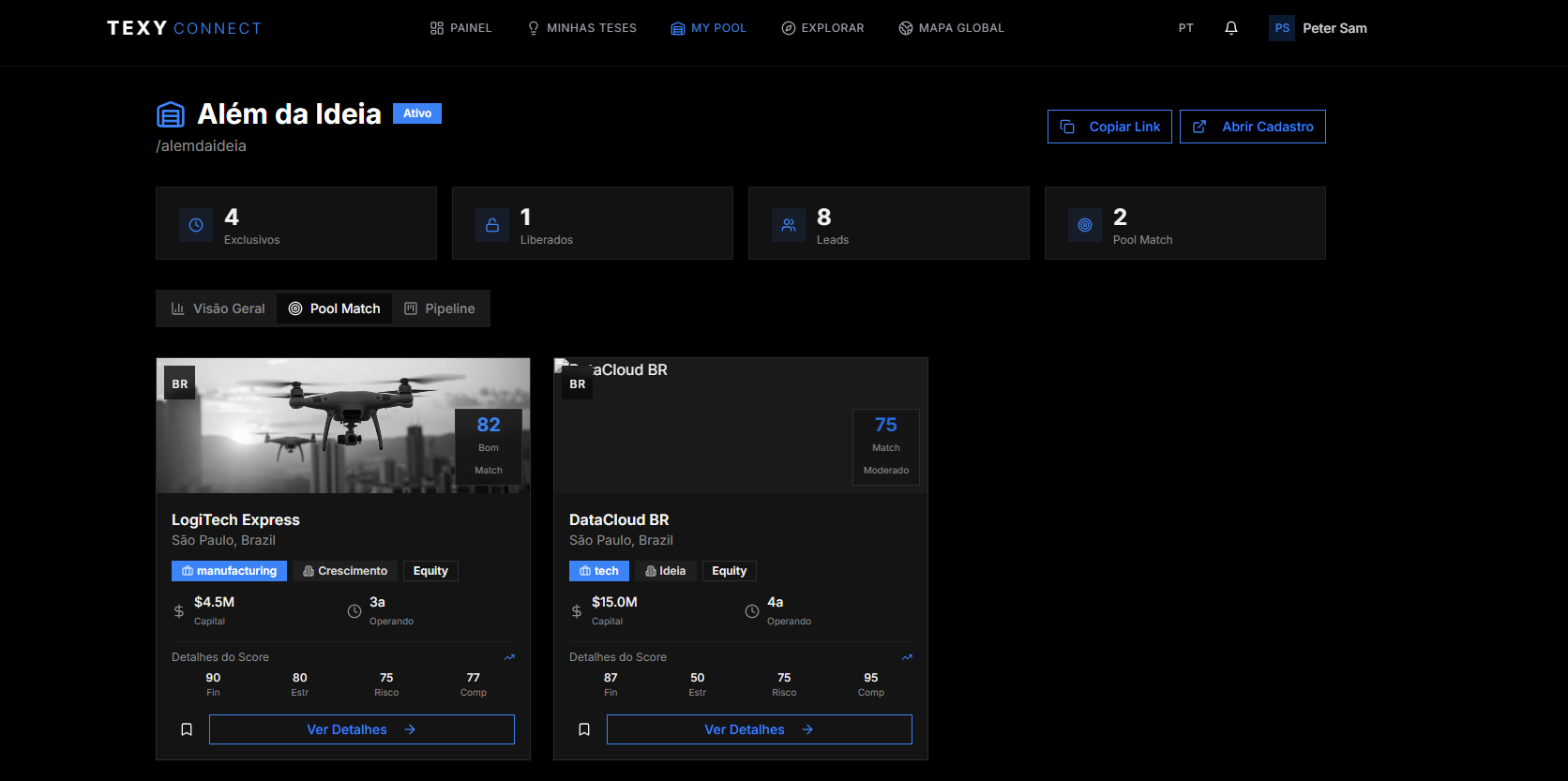Expand DataCloud BR score details trend icon
This screenshot has height=781, width=1568.
coord(907,657)
